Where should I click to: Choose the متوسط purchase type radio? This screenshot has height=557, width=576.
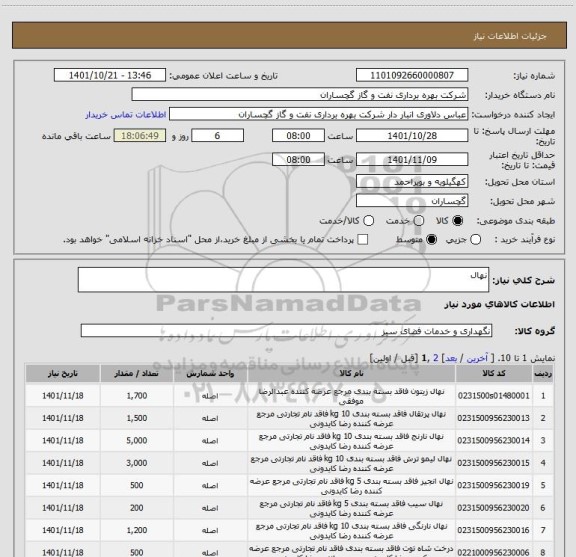(431, 240)
